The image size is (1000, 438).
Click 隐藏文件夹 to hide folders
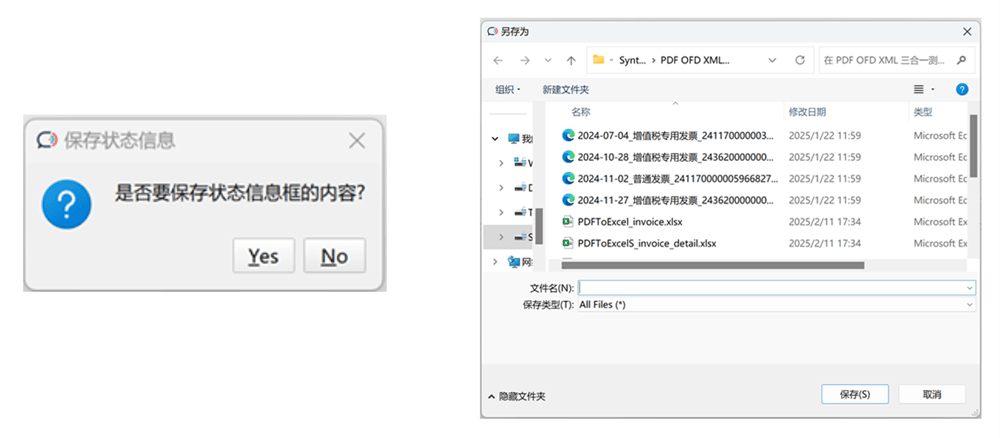click(517, 397)
